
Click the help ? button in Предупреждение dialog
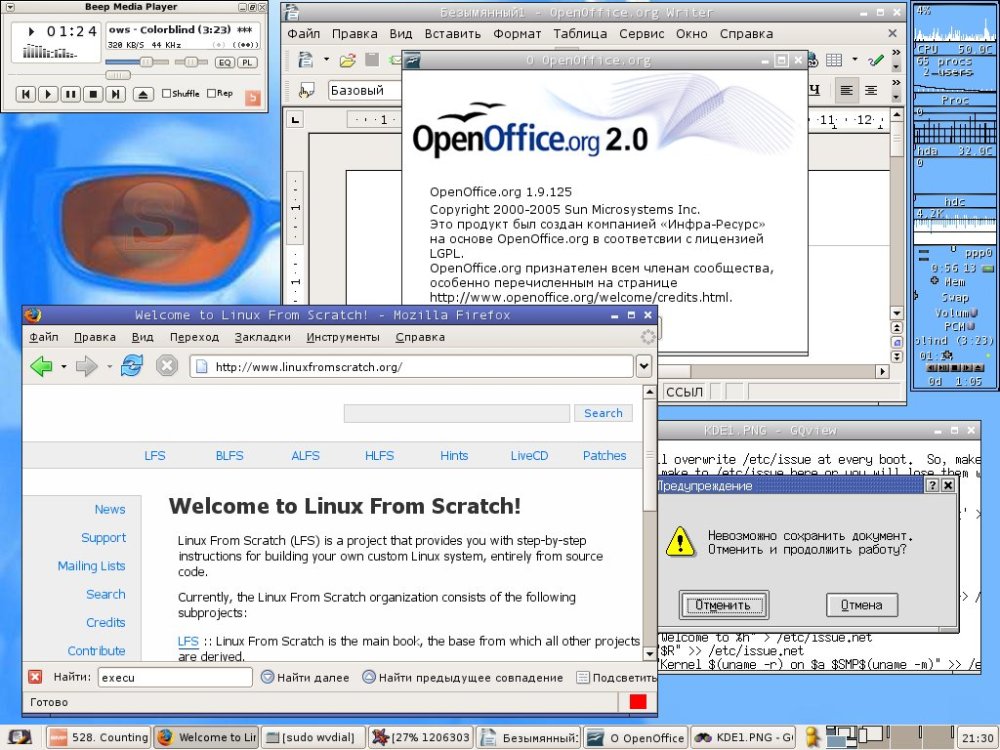click(932, 485)
